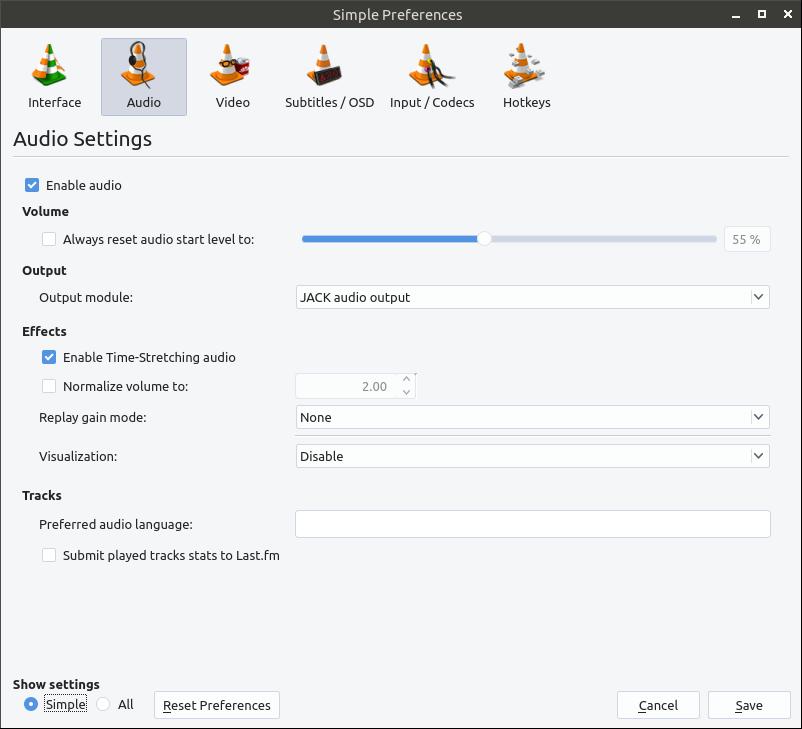Disable Time-Stretching audio checkbox
Screen dimensions: 802x729
[x=49, y=357]
